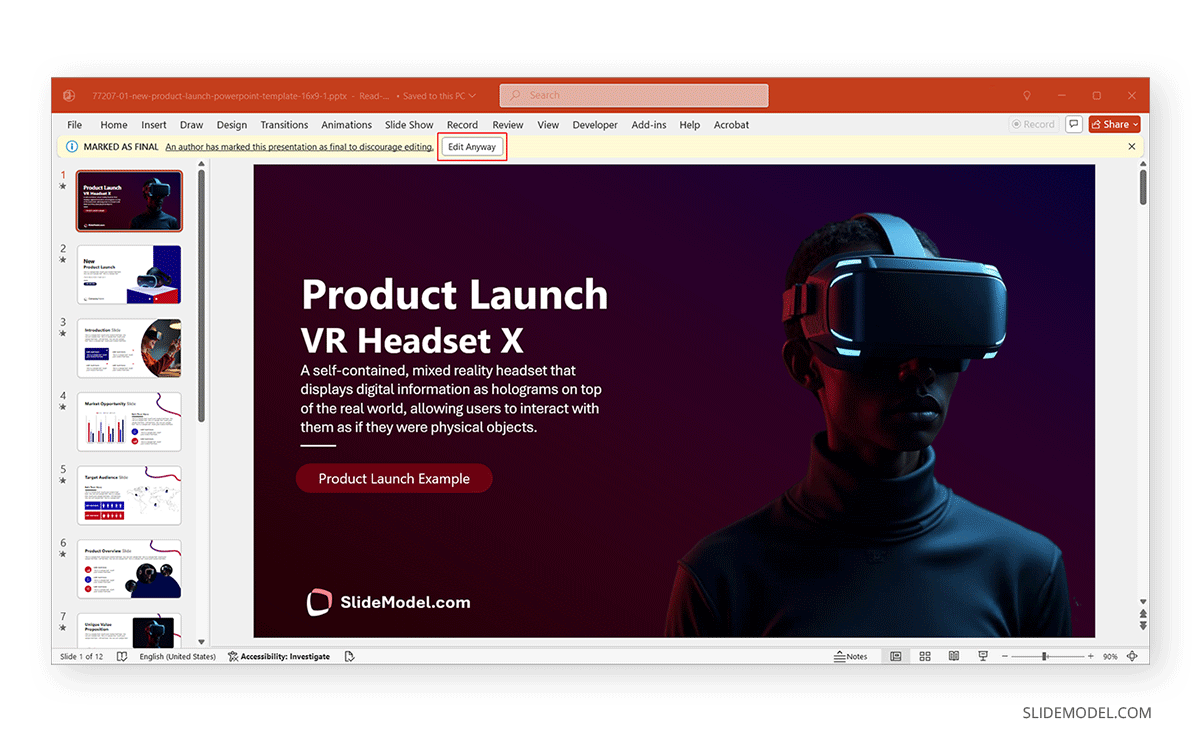Start Slide Show from the status bar
Image resolution: width=1200 pixels, height=743 pixels.
(982, 656)
